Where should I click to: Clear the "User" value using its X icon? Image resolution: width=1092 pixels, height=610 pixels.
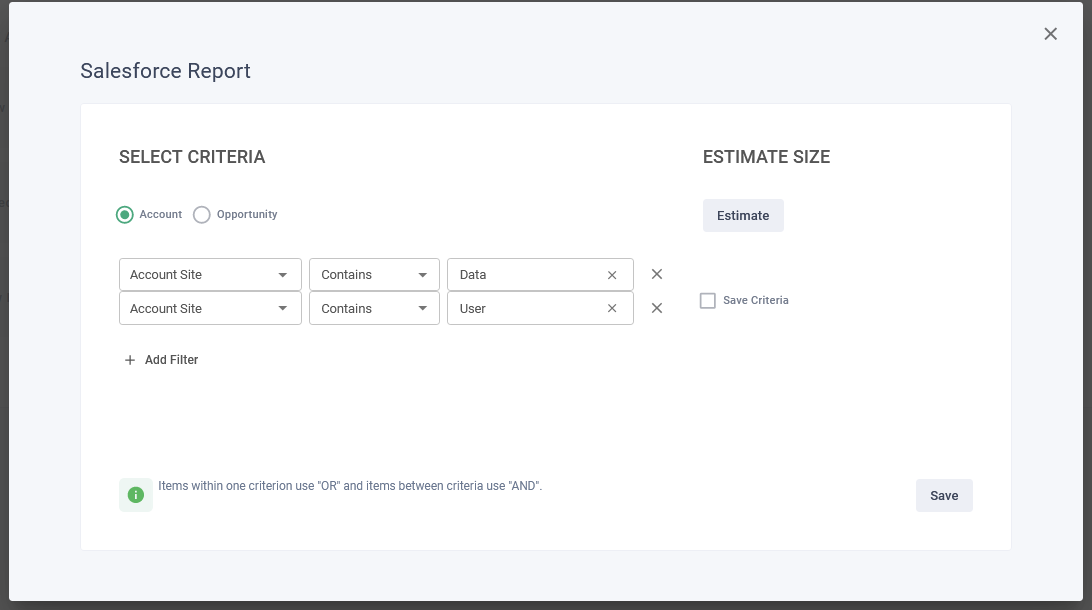pyautogui.click(x=611, y=308)
